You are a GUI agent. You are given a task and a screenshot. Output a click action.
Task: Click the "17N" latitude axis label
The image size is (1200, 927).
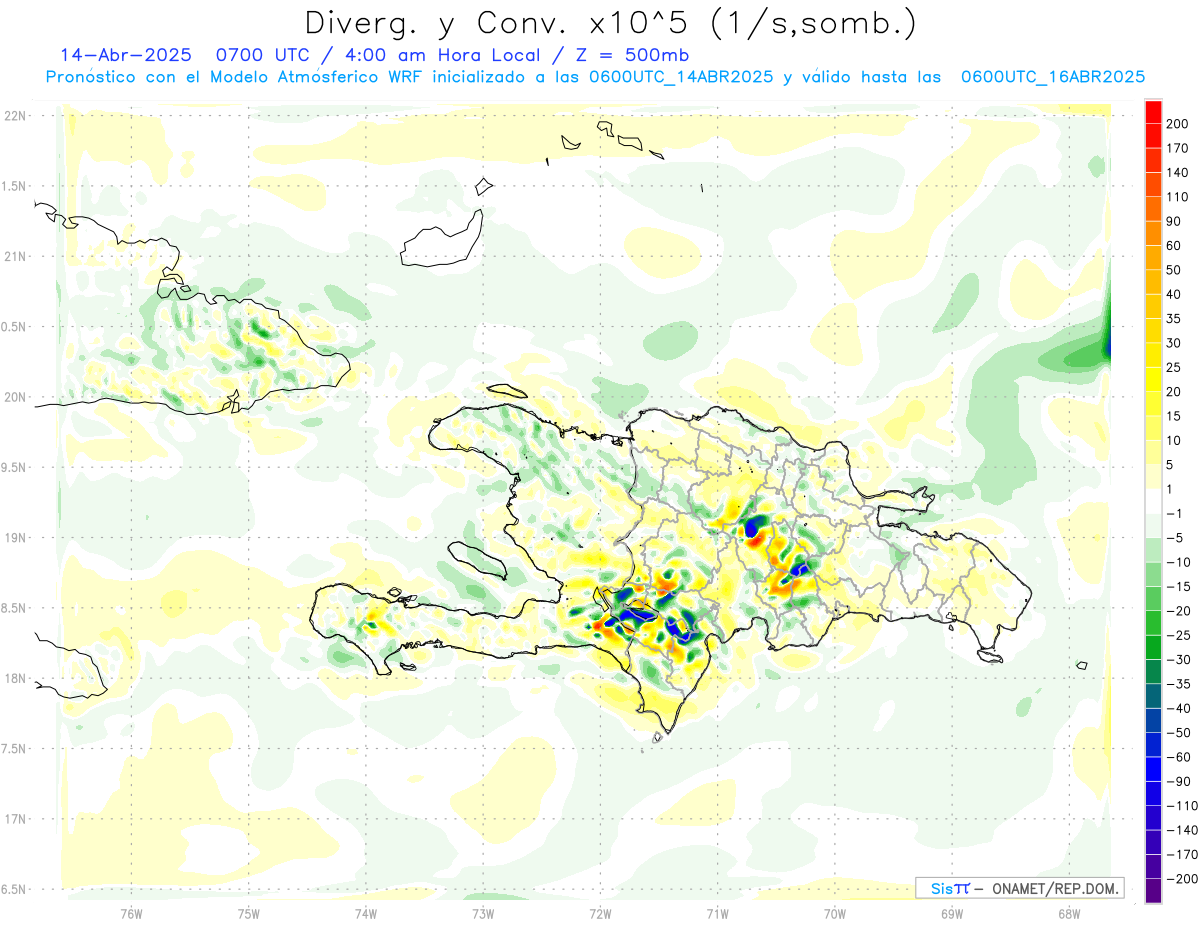coord(14,819)
